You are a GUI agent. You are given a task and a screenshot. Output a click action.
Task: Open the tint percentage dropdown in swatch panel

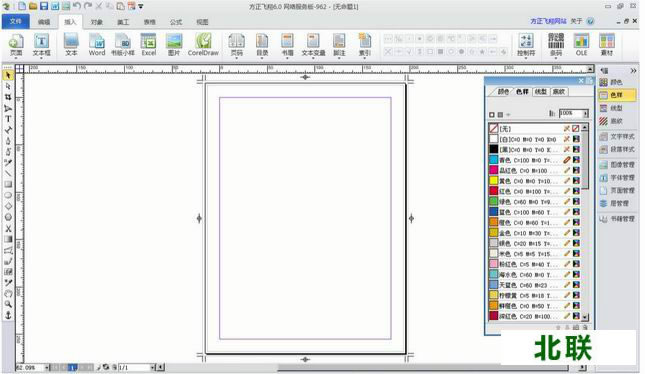pos(586,113)
